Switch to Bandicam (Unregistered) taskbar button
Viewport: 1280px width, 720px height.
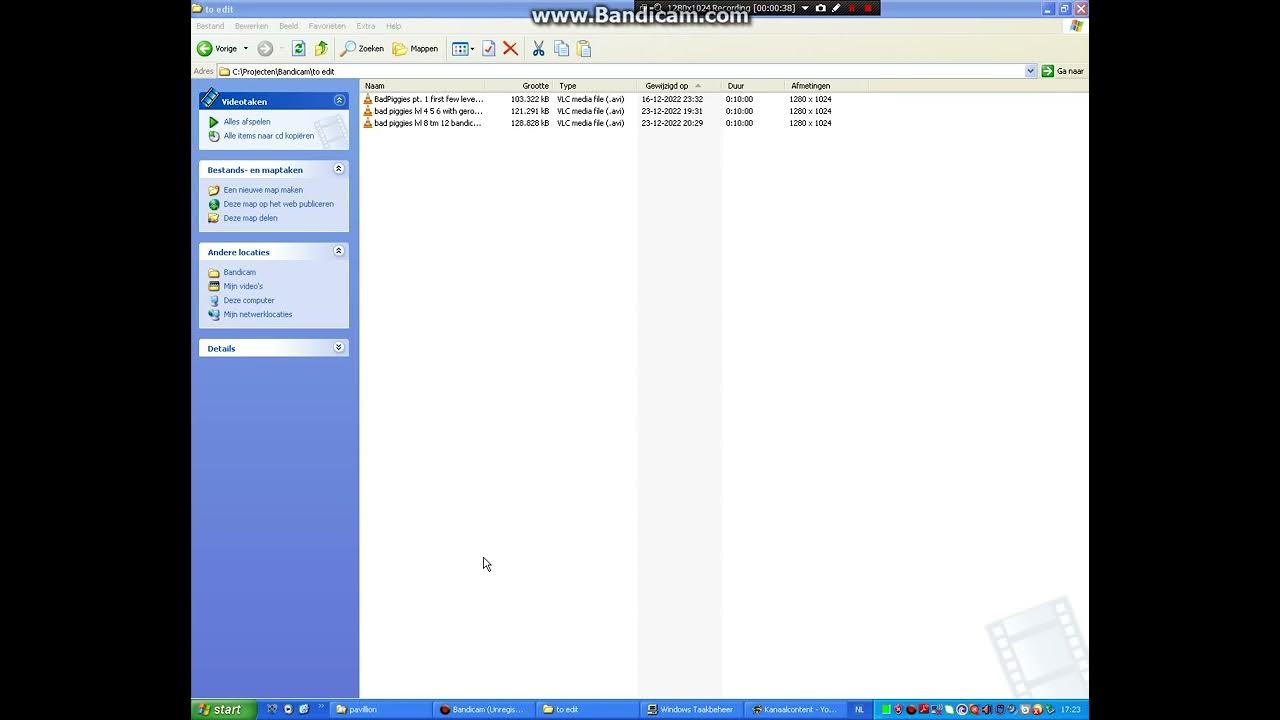point(483,709)
